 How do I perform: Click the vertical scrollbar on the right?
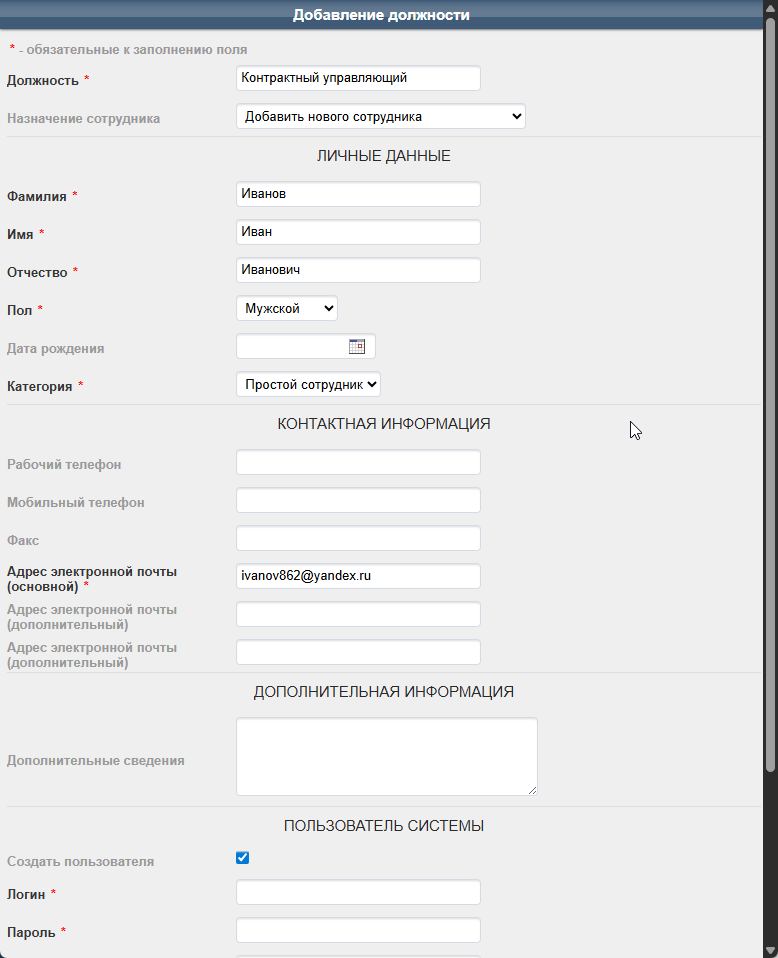(770, 400)
